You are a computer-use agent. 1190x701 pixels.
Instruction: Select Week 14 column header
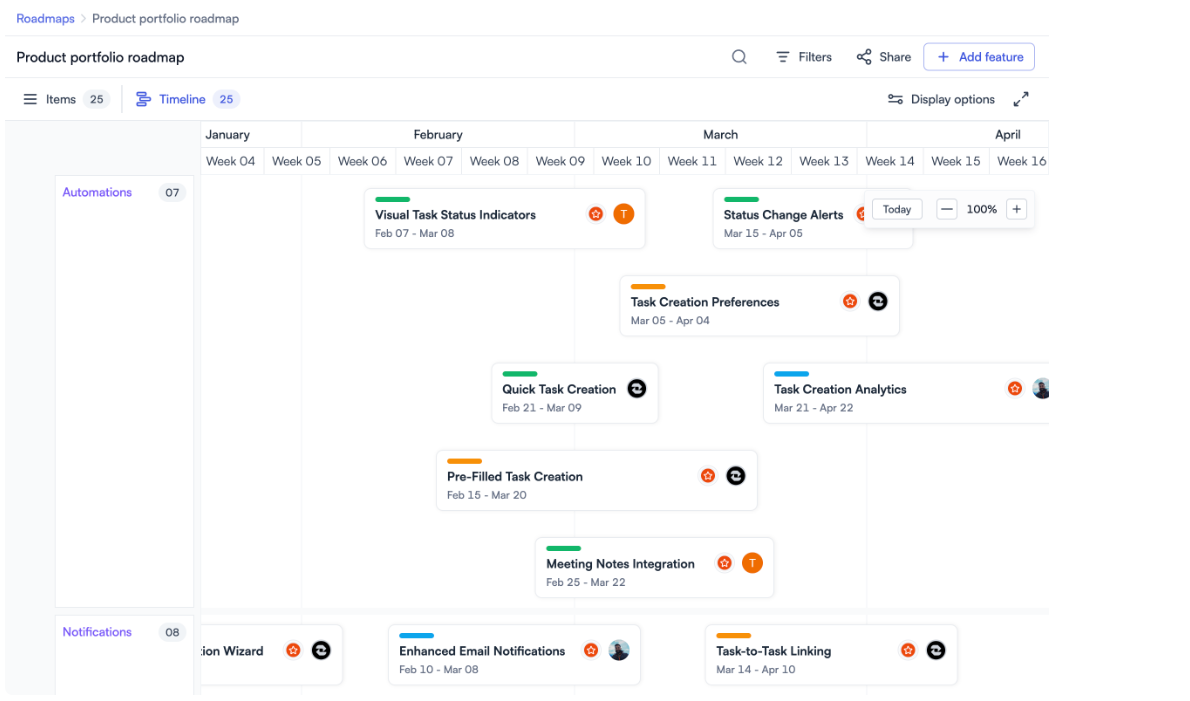(889, 161)
